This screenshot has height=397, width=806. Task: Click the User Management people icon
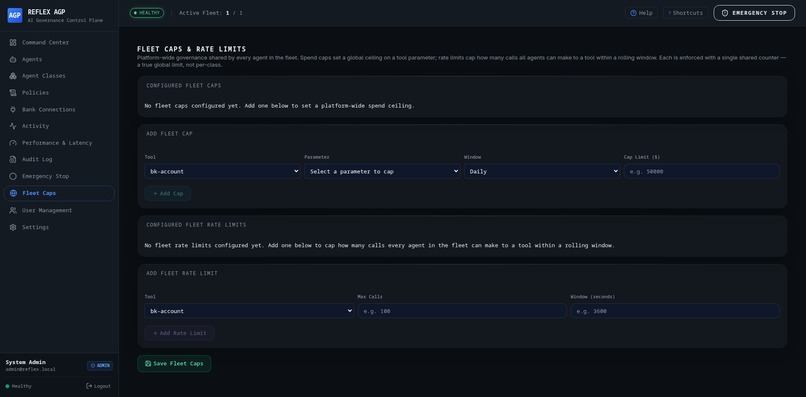pos(13,210)
